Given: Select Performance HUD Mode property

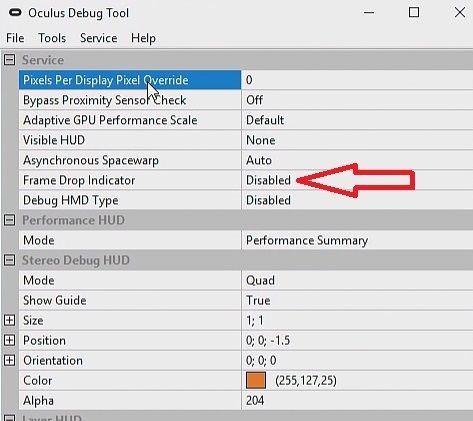Looking at the screenshot, I should (130, 240).
